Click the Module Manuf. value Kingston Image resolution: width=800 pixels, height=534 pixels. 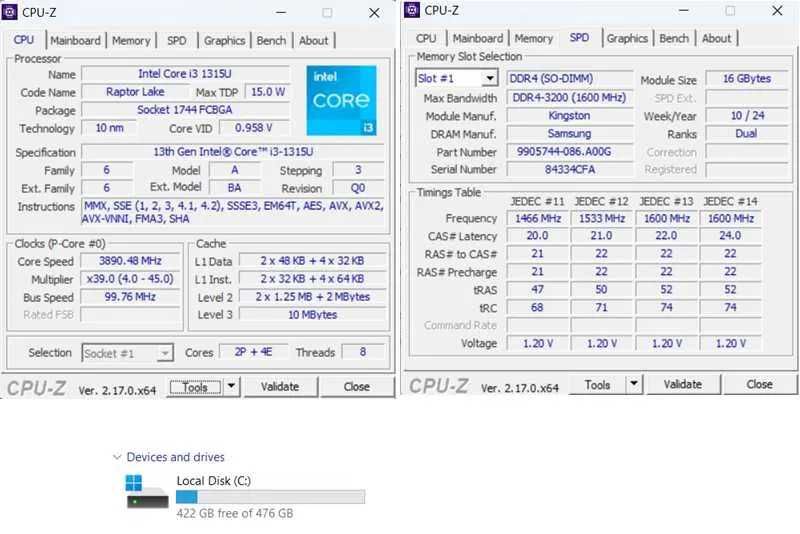[569, 116]
